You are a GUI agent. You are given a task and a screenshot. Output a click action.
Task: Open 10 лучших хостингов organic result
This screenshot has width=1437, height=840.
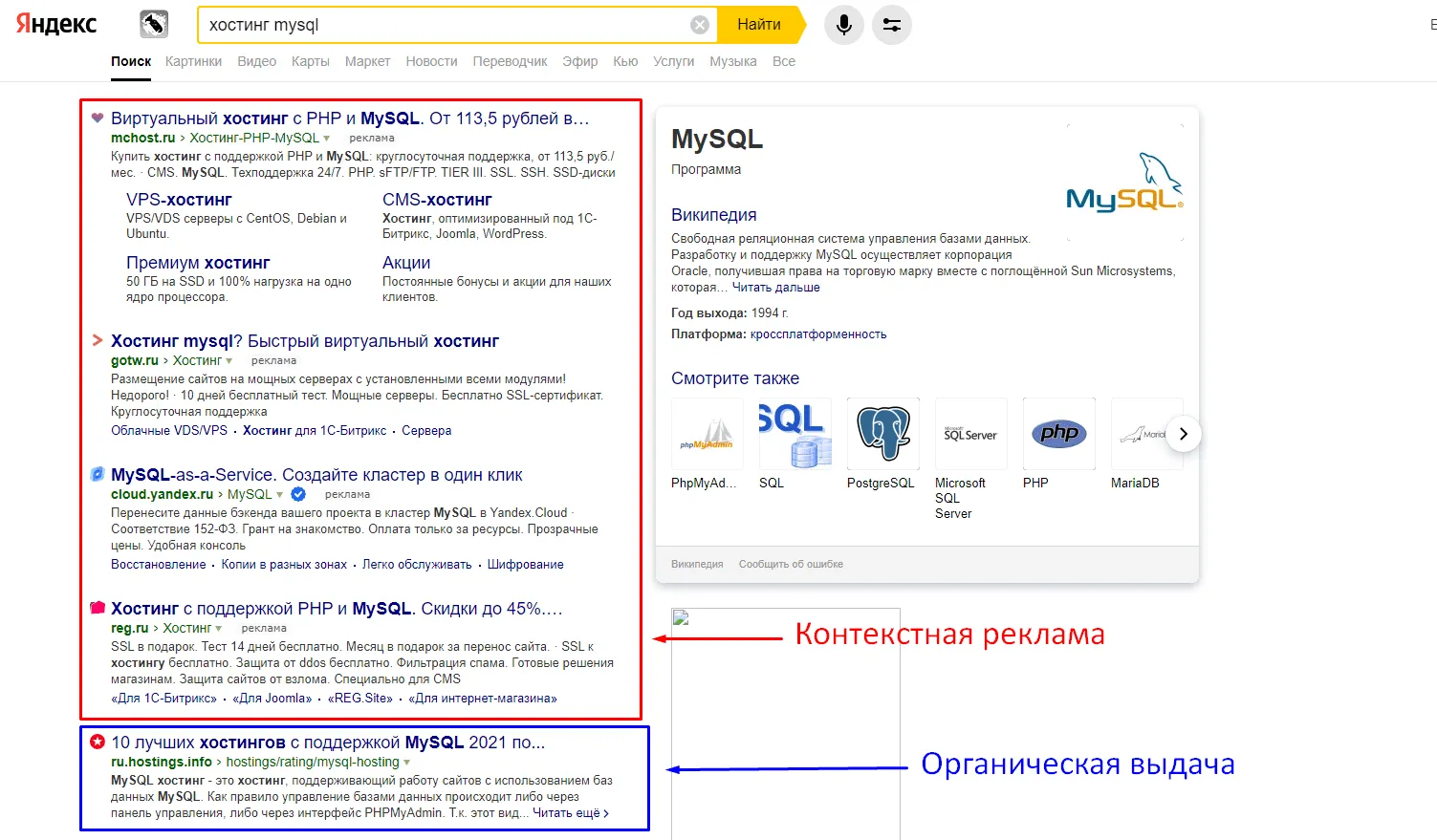[328, 743]
